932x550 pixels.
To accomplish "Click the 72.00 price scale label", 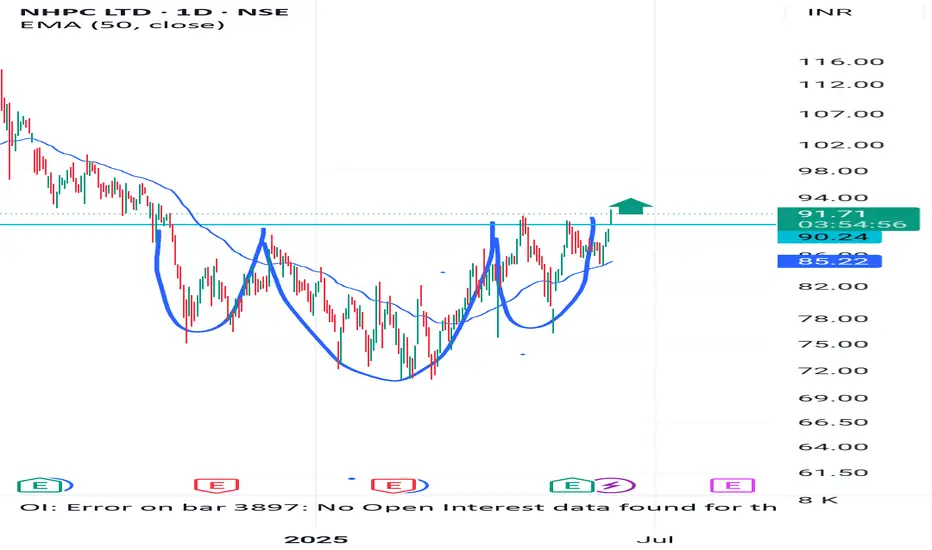I will coord(833,371).
